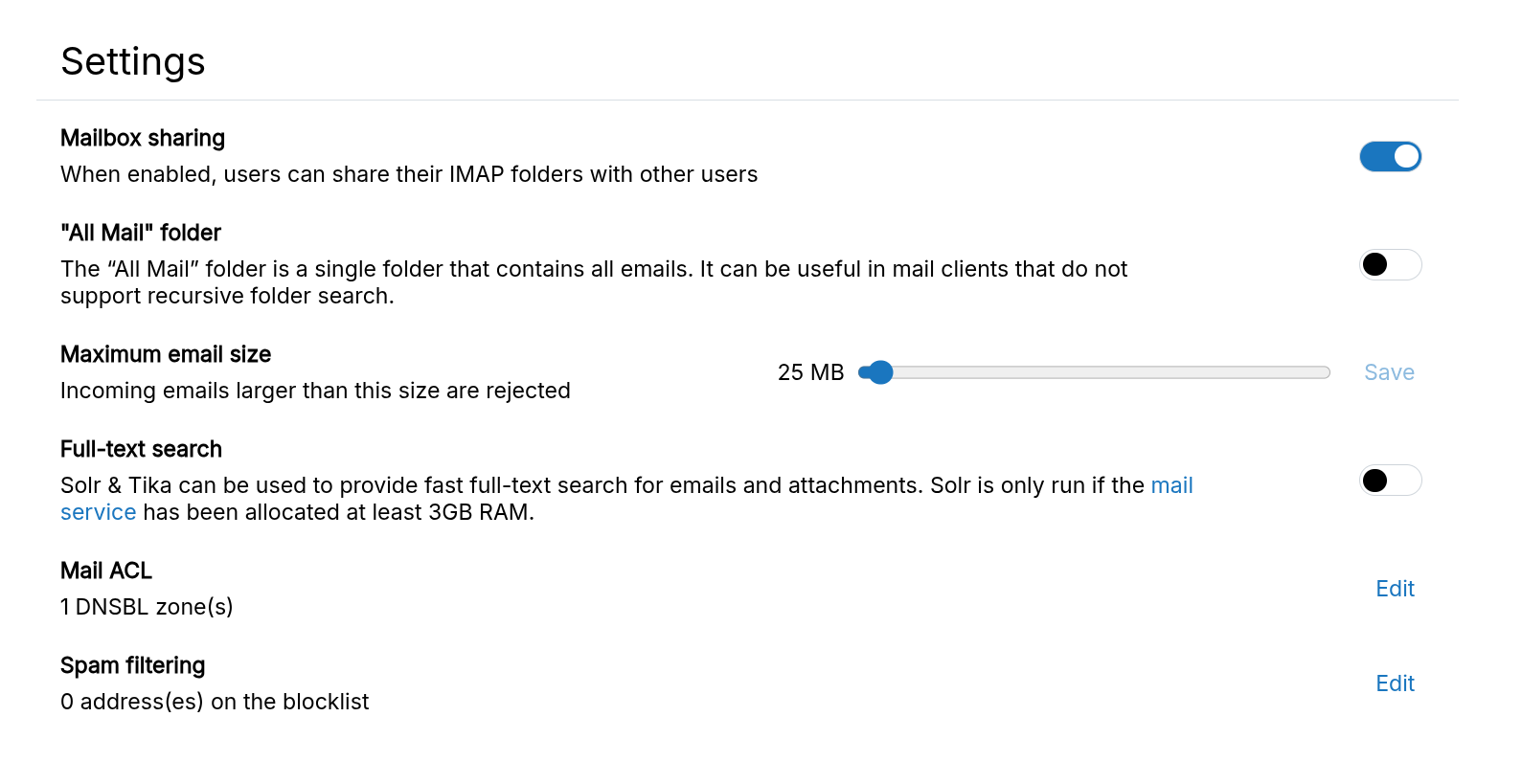Click the Settings page heading
The height and width of the screenshot is (784, 1522).
point(133,61)
